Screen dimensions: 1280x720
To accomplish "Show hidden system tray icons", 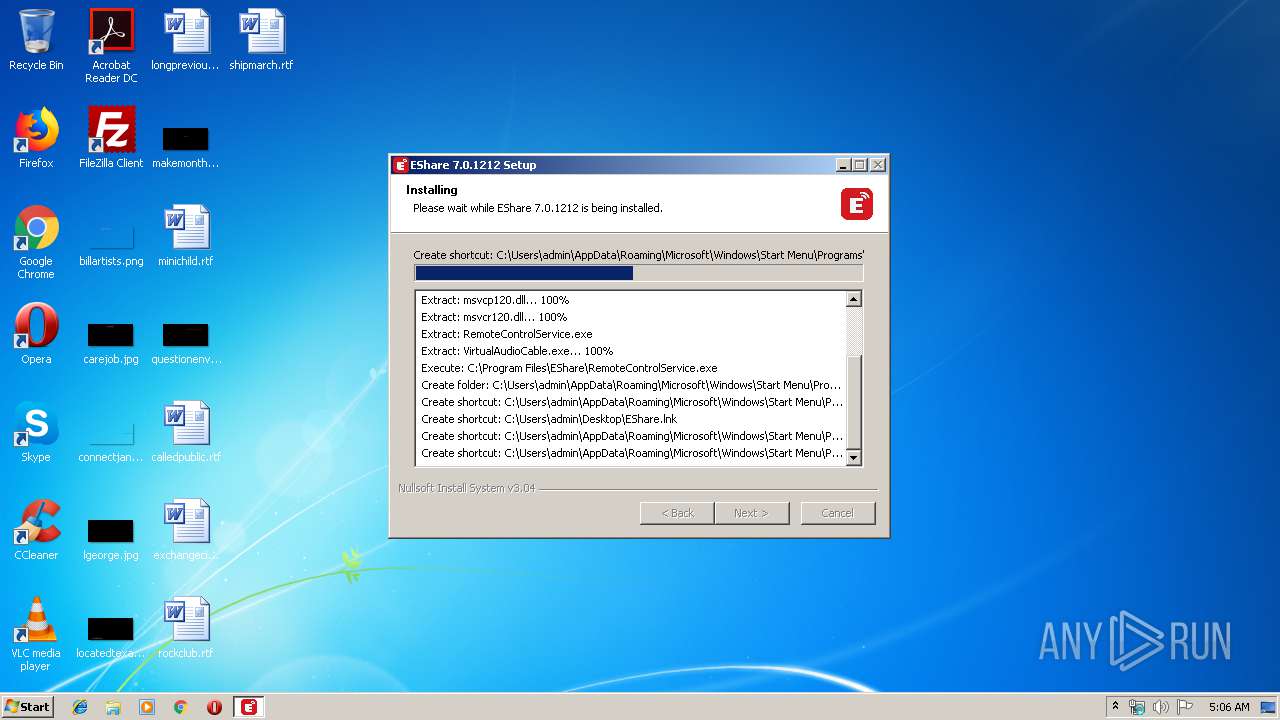I will [x=1115, y=707].
